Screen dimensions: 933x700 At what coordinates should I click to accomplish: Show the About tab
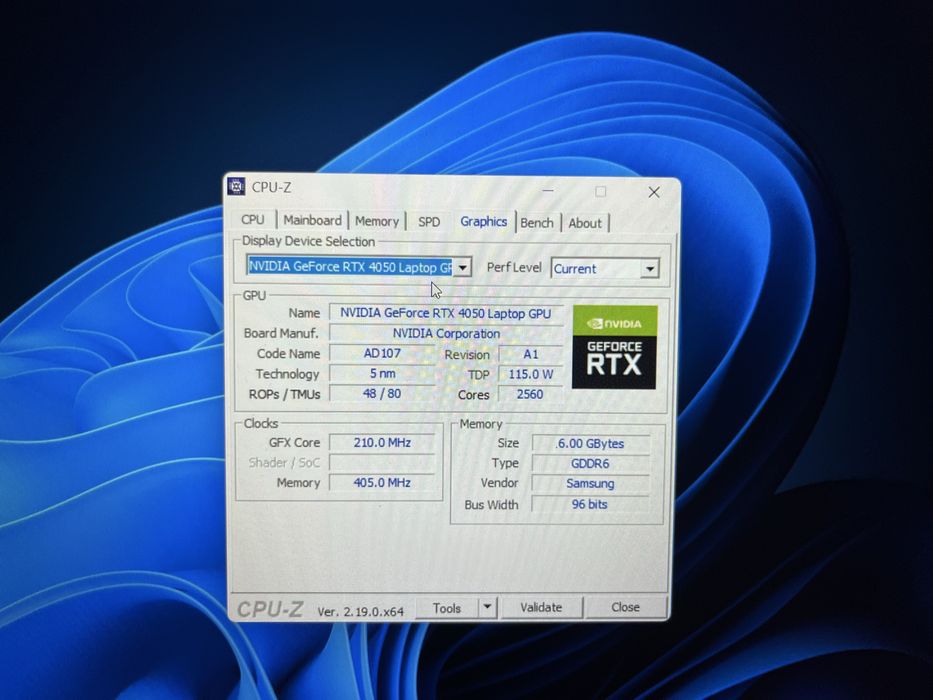[585, 223]
